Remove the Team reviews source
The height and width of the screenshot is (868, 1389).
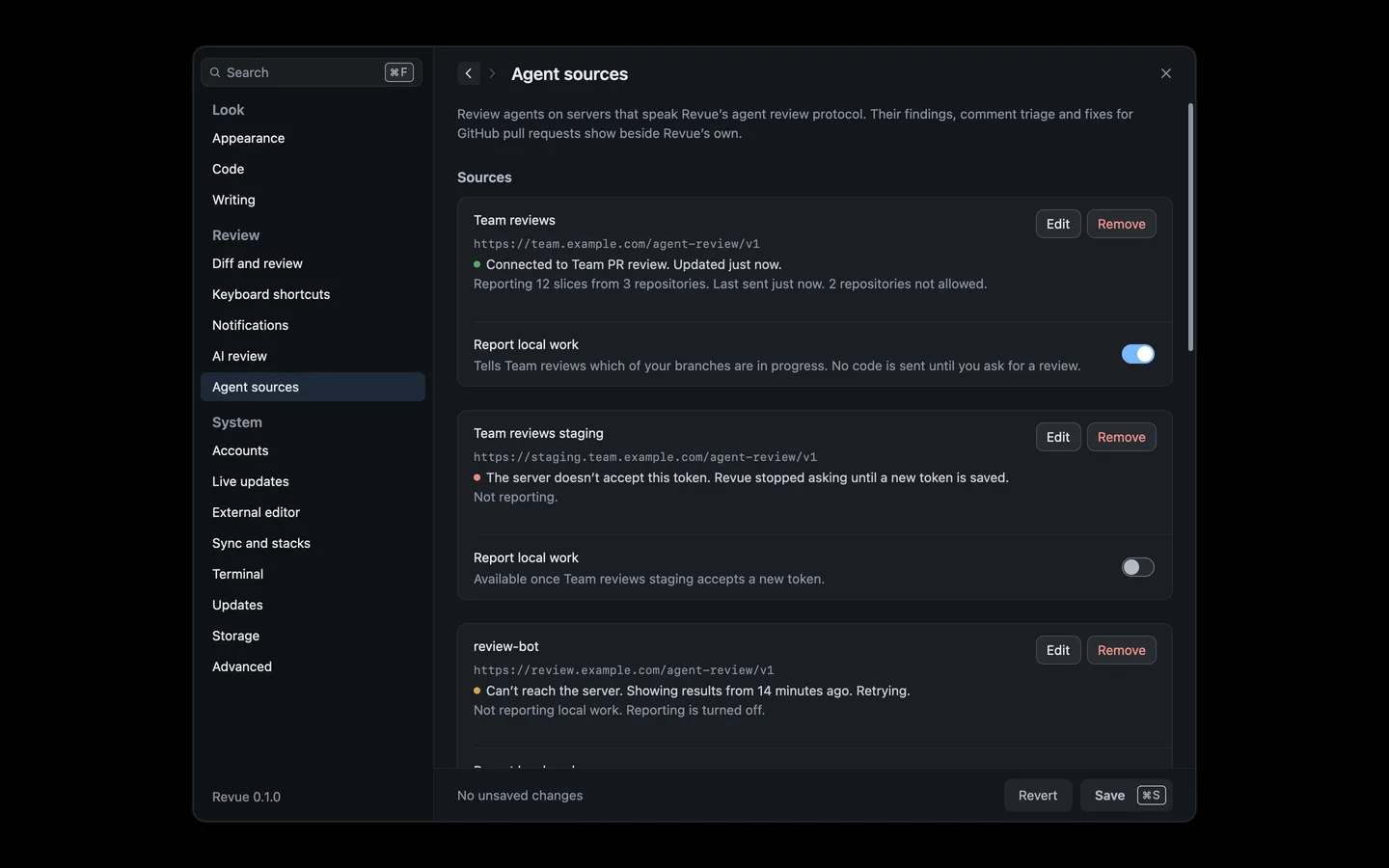(1122, 224)
